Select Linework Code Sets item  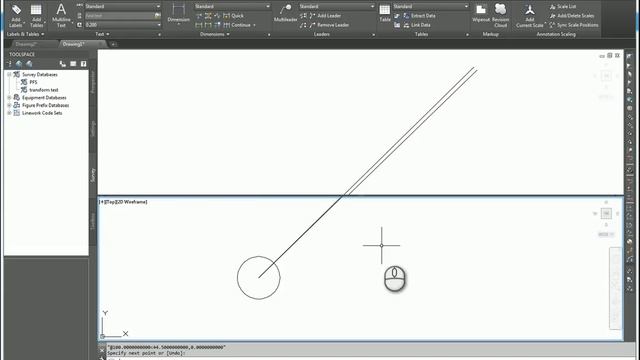pyautogui.click(x=42, y=113)
